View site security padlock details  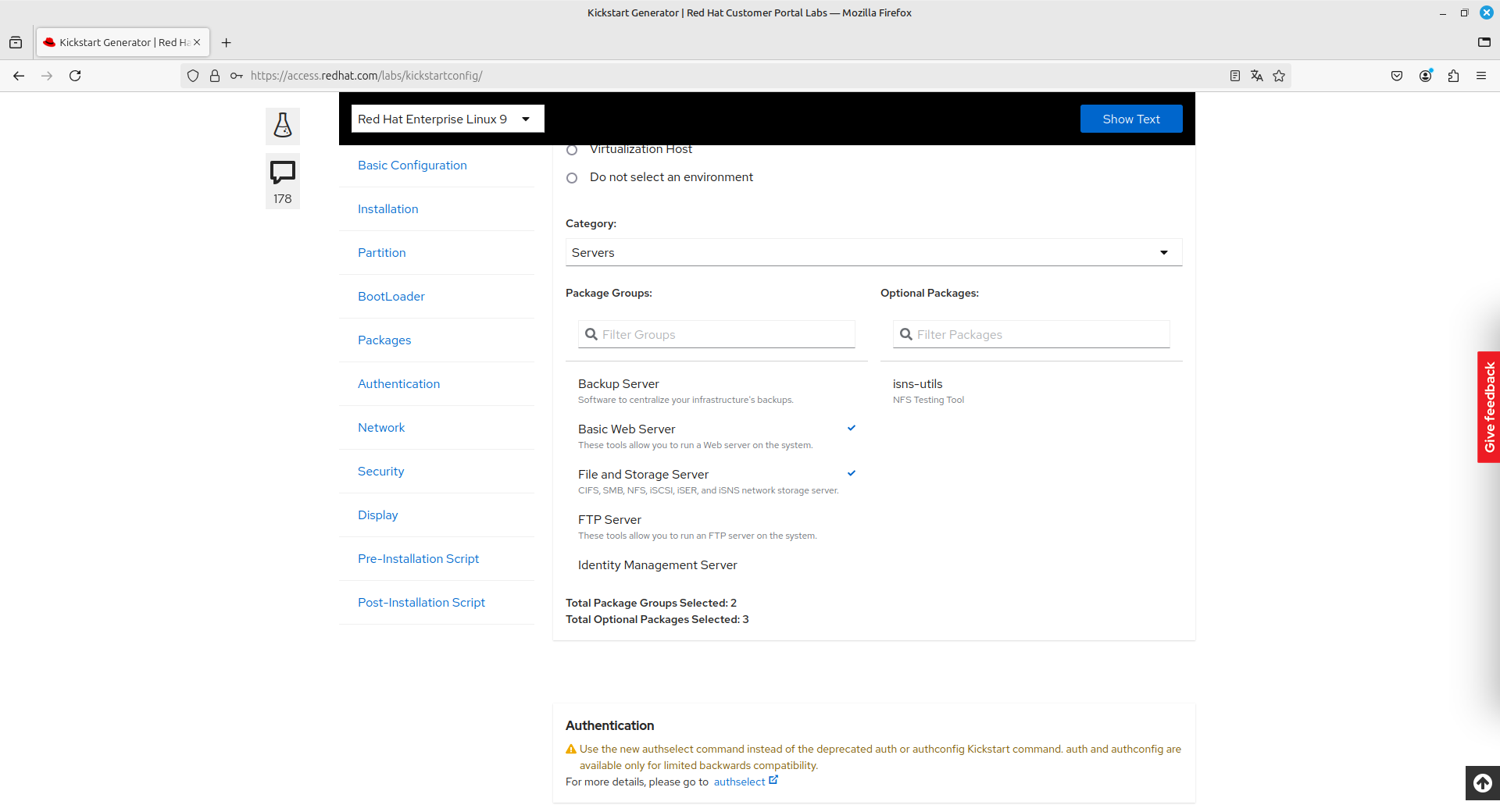click(215, 76)
